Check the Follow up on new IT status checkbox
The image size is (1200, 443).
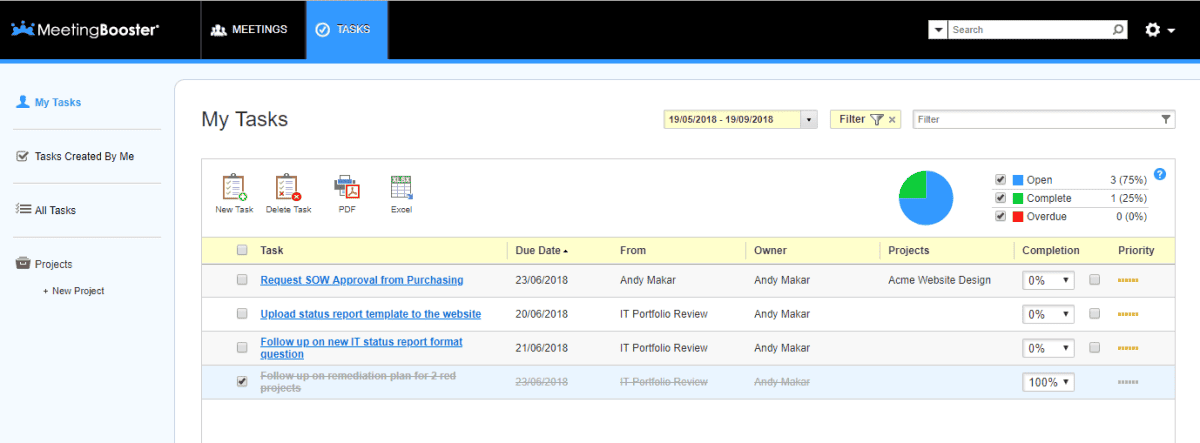point(242,348)
